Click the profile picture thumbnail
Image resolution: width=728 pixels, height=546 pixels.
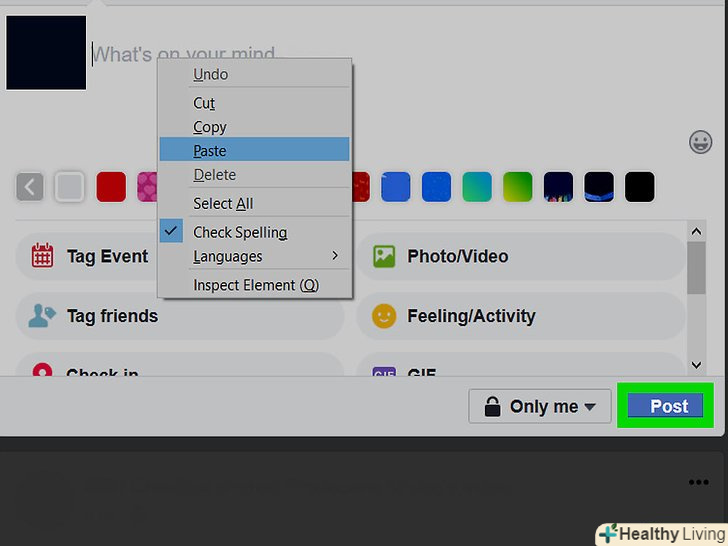point(46,52)
